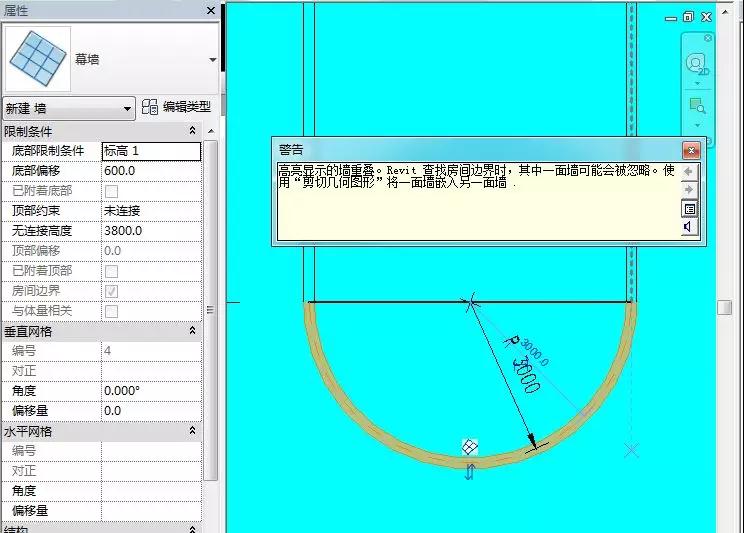Image resolution: width=744 pixels, height=533 pixels.
Task: Collapse the 水平网格 section
Action: (192, 430)
